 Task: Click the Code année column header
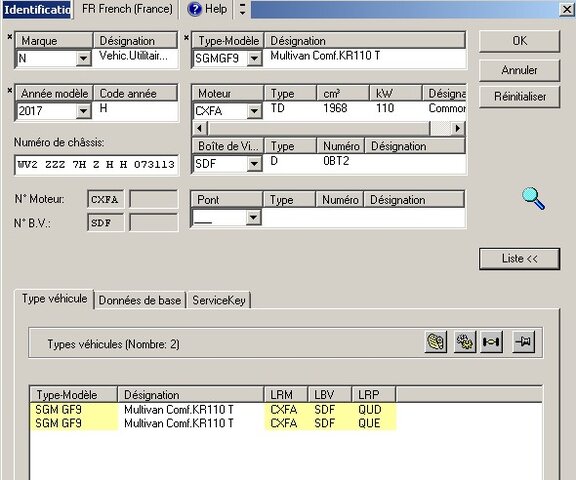pyautogui.click(x=136, y=93)
